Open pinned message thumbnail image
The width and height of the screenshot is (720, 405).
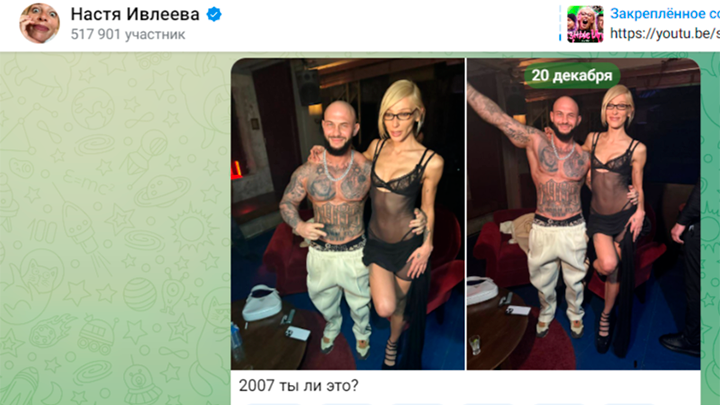[585, 24]
